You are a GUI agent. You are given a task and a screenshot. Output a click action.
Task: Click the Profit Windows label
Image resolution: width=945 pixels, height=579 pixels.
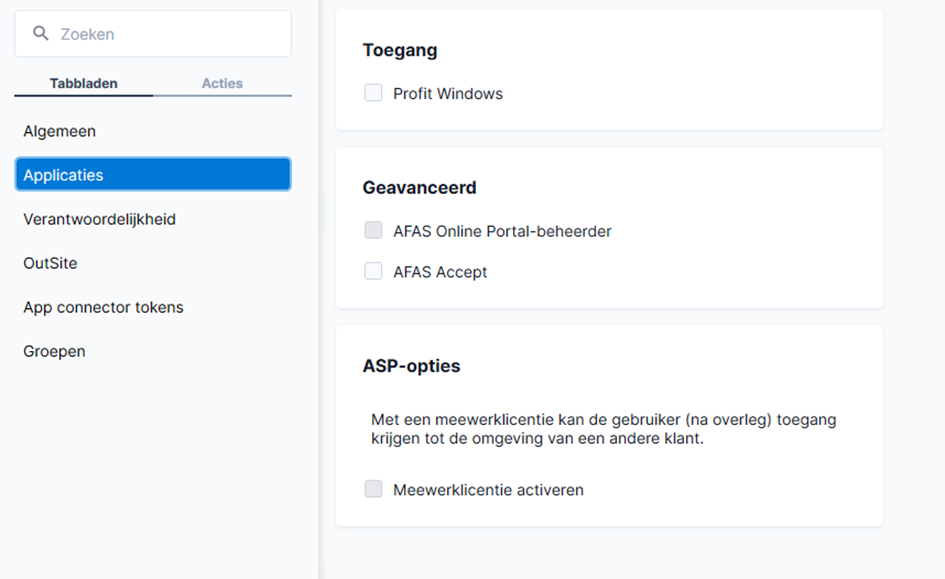(x=448, y=93)
